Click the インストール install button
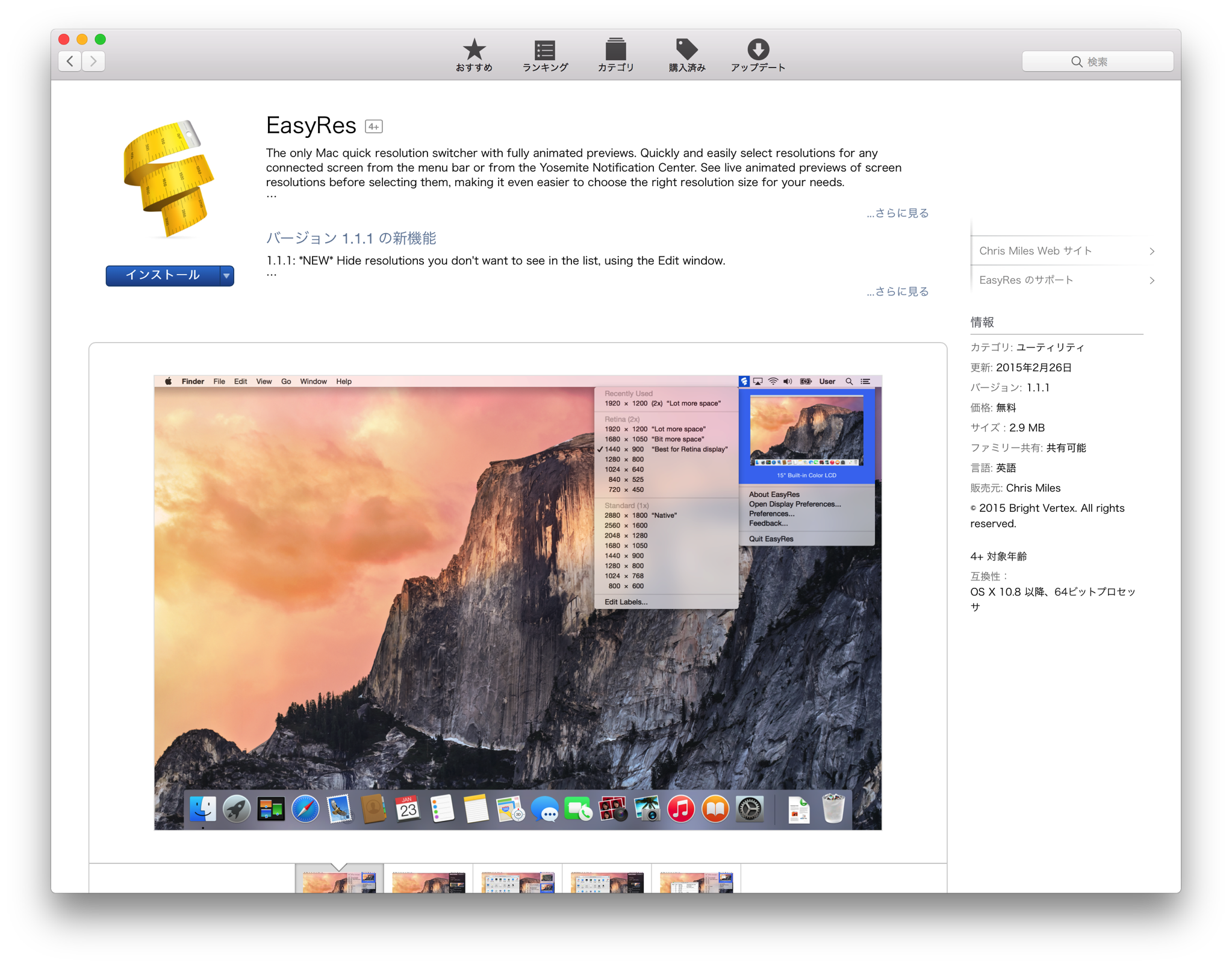This screenshot has width=1232, height=966. 162,275
